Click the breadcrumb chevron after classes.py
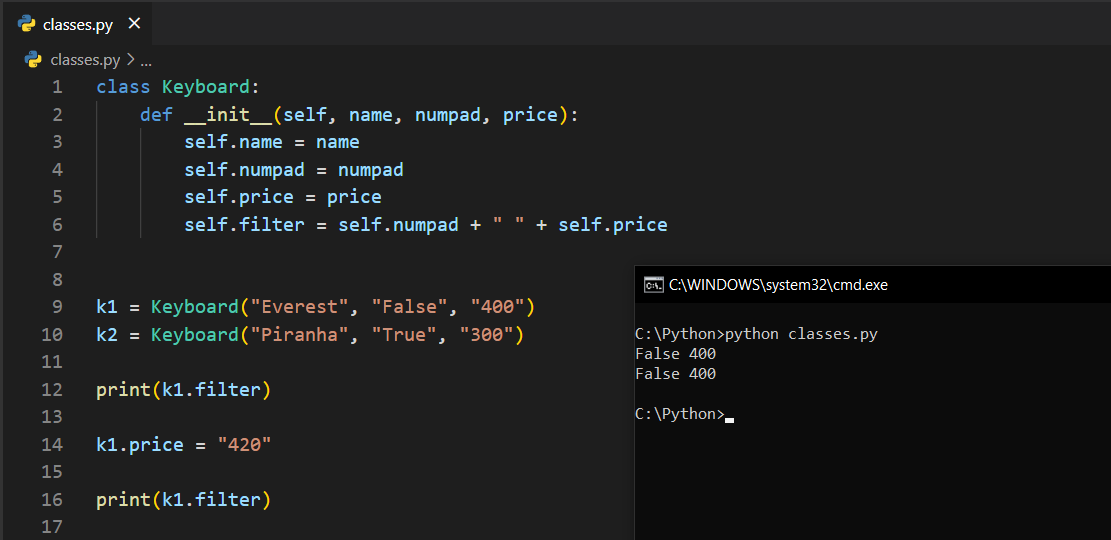This screenshot has height=540, width=1111. [x=130, y=59]
